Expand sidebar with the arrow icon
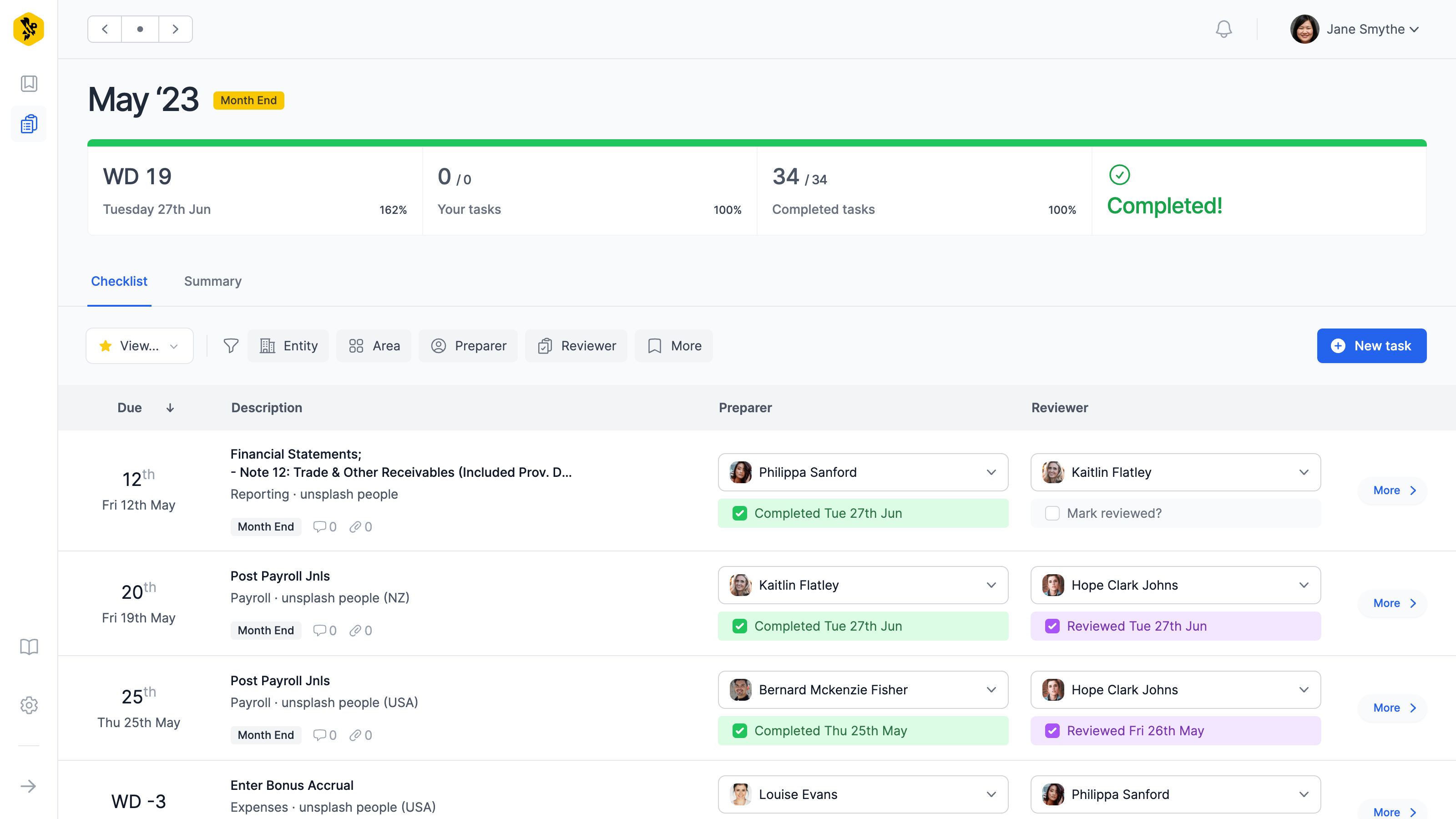The width and height of the screenshot is (1456, 819). [x=29, y=786]
